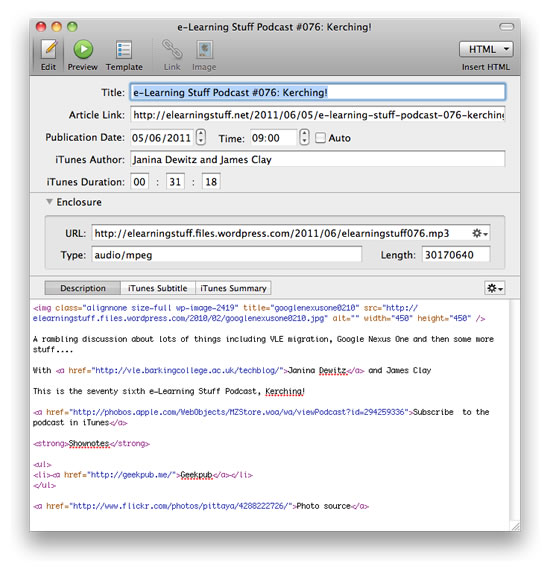
Task: Select the Description tab
Action: 83,288
